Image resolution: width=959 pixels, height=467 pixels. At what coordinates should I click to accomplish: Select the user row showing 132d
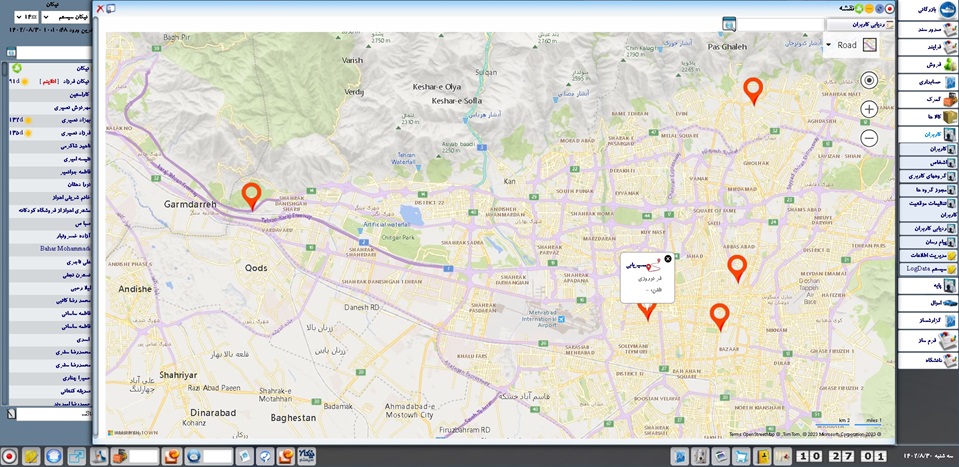pos(50,120)
